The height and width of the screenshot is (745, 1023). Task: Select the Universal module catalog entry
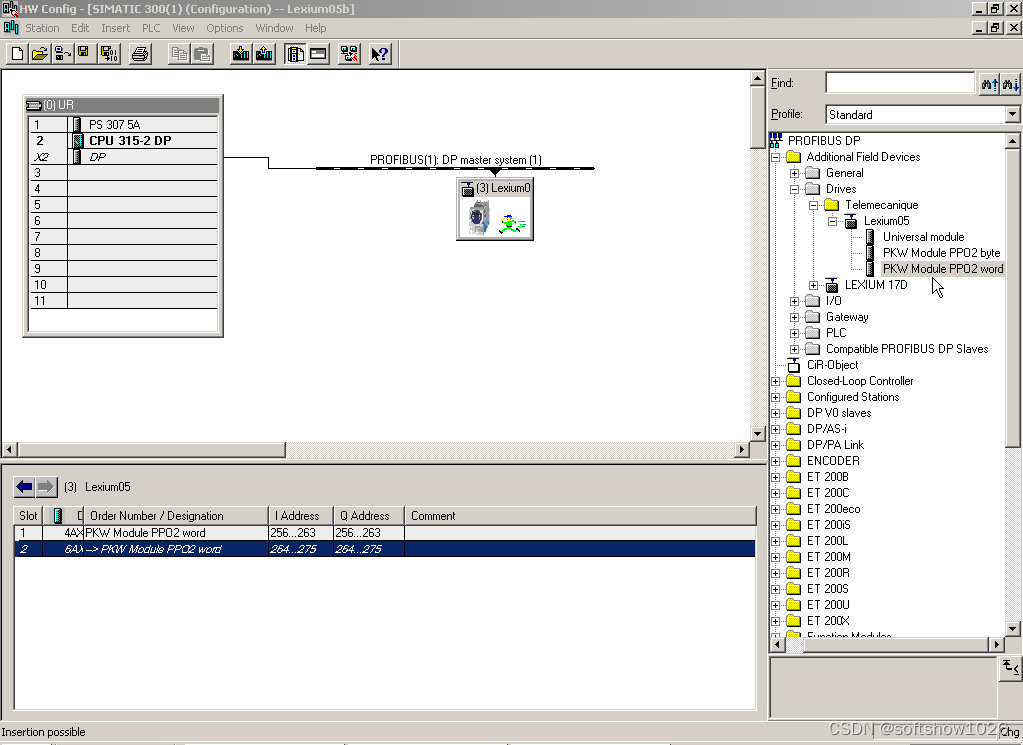point(923,237)
